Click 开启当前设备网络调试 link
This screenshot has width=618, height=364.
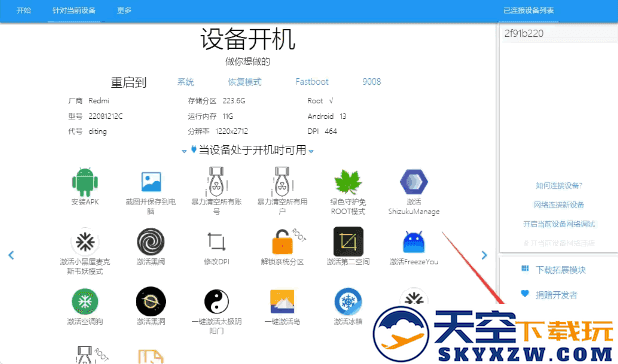pyautogui.click(x=558, y=224)
